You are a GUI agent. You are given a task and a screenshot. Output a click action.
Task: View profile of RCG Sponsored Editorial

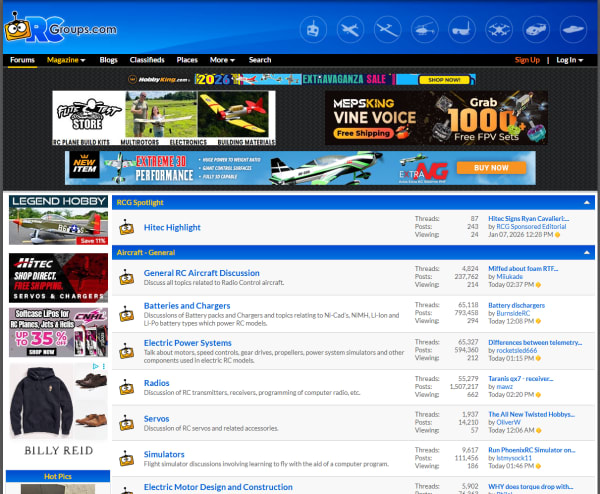click(x=531, y=227)
